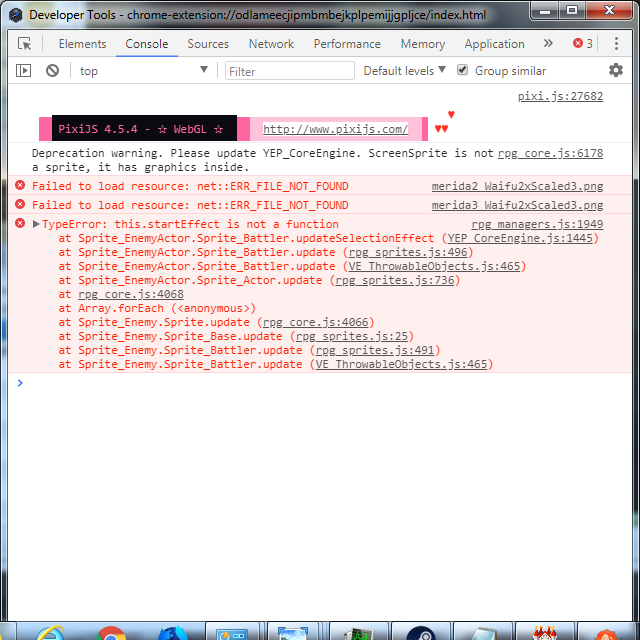Collapse the TypeError stack trace
The image size is (640, 640).
click(36, 224)
